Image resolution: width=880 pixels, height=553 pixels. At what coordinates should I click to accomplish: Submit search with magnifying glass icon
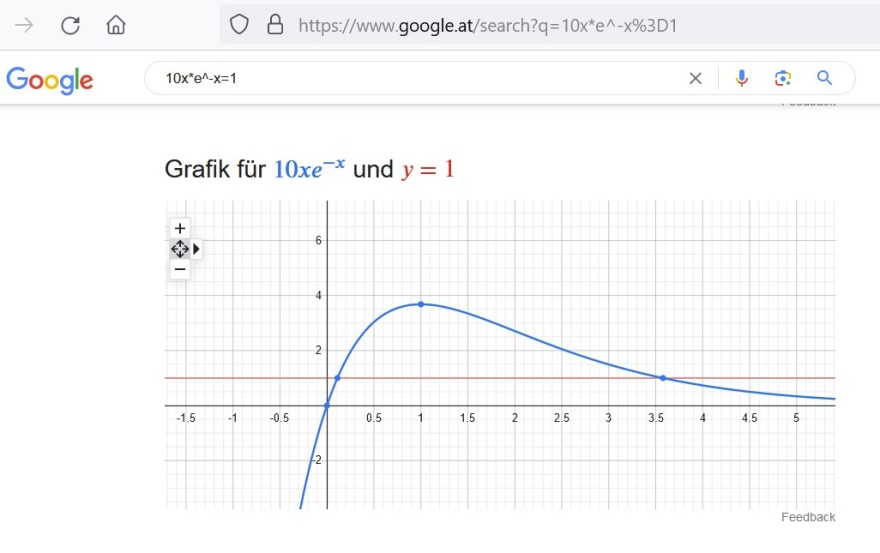[x=824, y=78]
